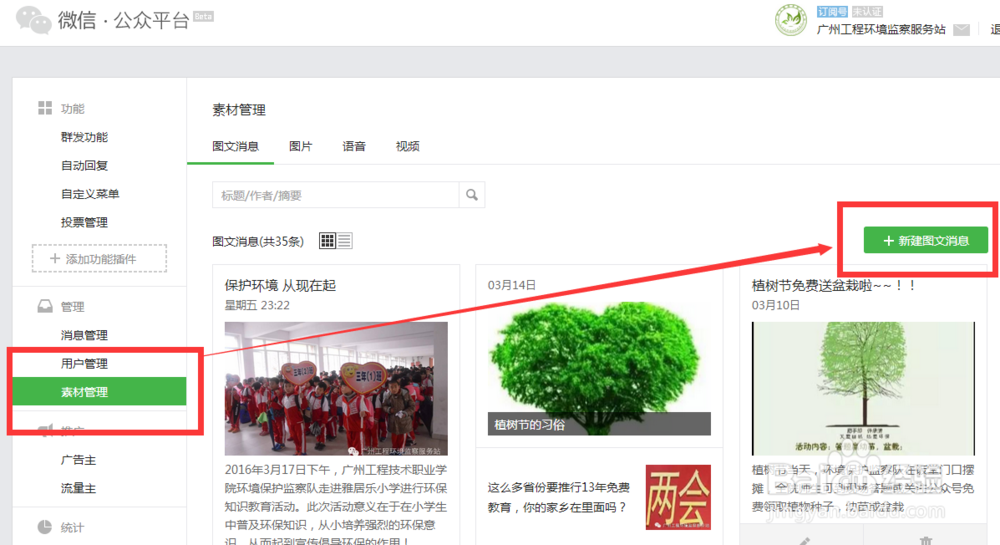The height and width of the screenshot is (545, 1000).
Task: Select the 语音 tab
Action: pyautogui.click(x=354, y=146)
